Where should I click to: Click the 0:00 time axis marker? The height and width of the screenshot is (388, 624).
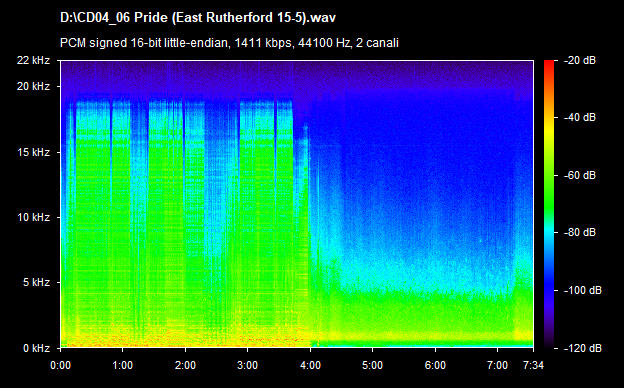click(60, 365)
